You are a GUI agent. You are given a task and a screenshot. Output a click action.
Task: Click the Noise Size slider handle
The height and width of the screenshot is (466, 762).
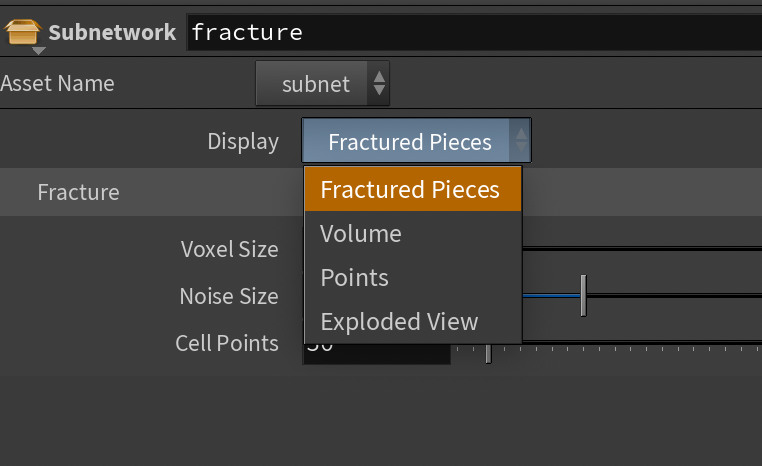pyautogui.click(x=584, y=295)
